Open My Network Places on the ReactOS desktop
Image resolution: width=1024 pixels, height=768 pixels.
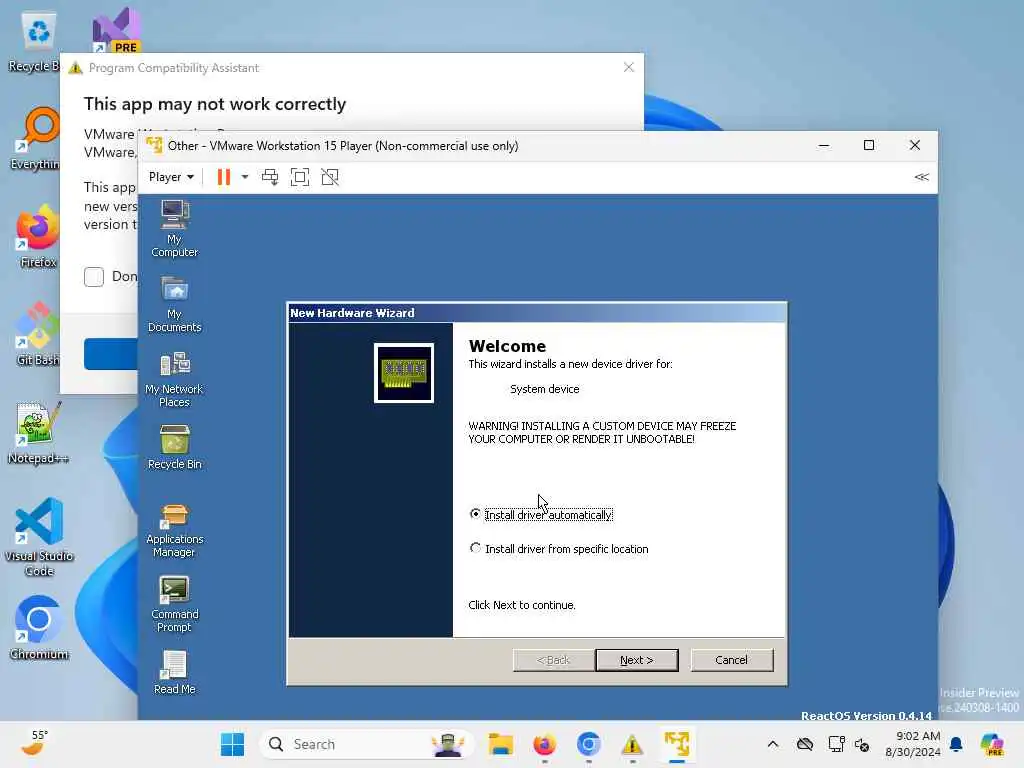(x=174, y=379)
